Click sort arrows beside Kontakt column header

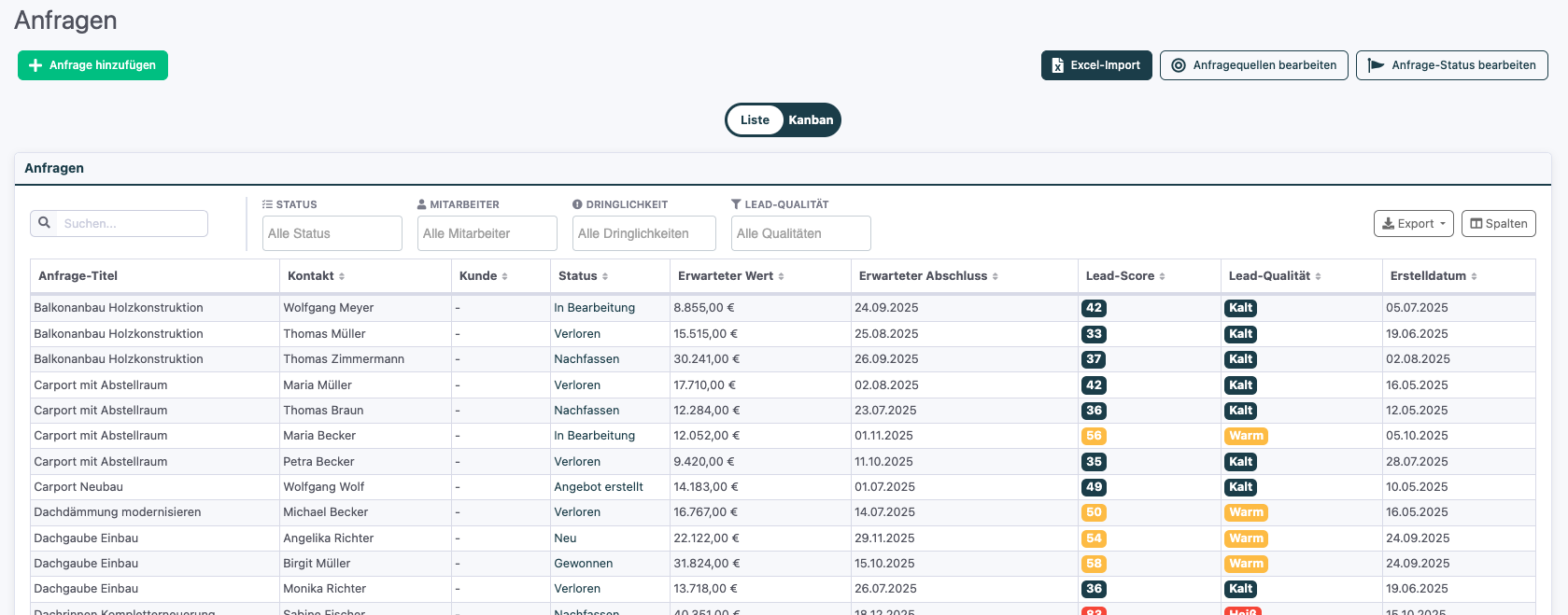pyautogui.click(x=342, y=276)
